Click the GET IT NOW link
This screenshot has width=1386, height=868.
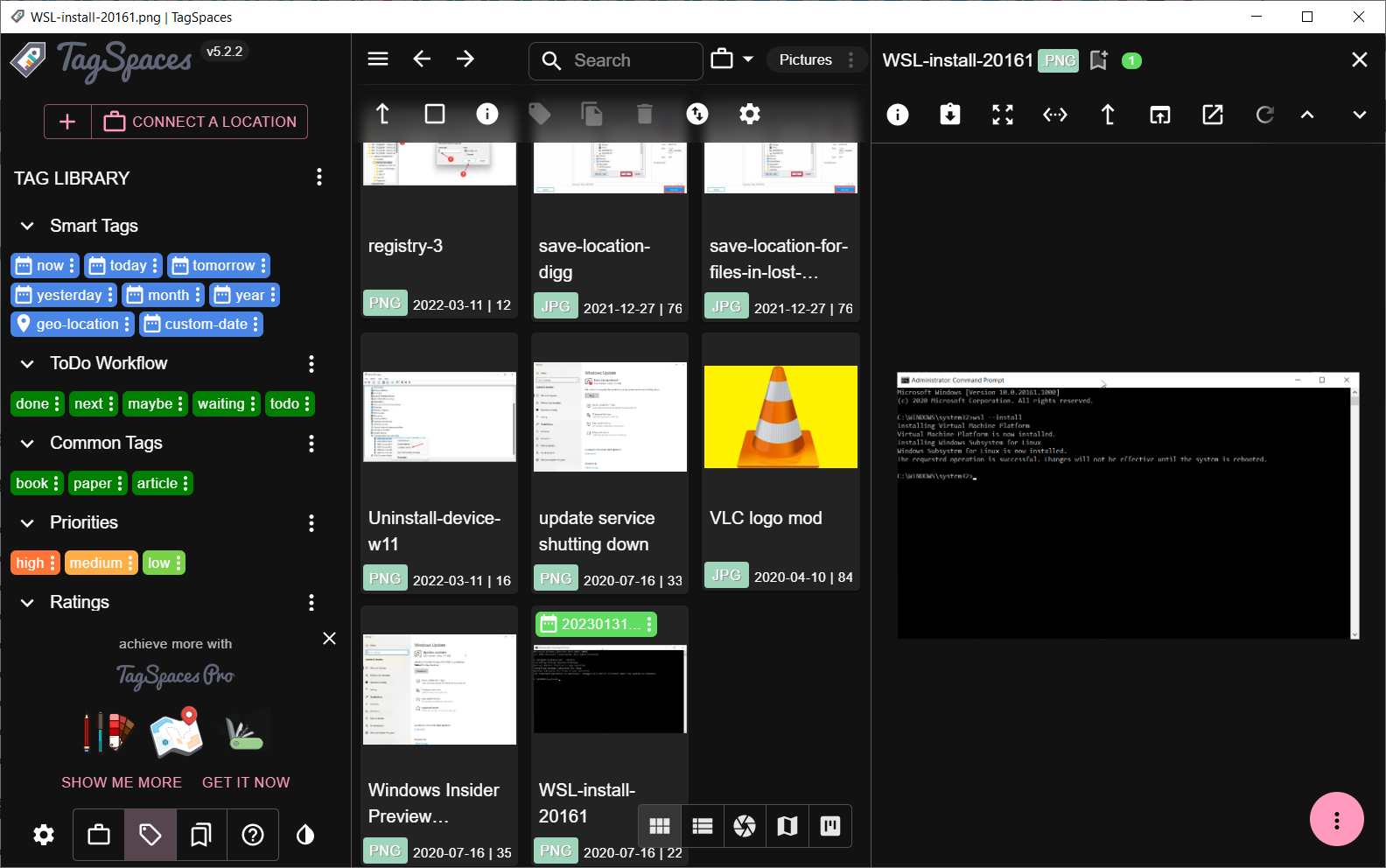point(246,782)
